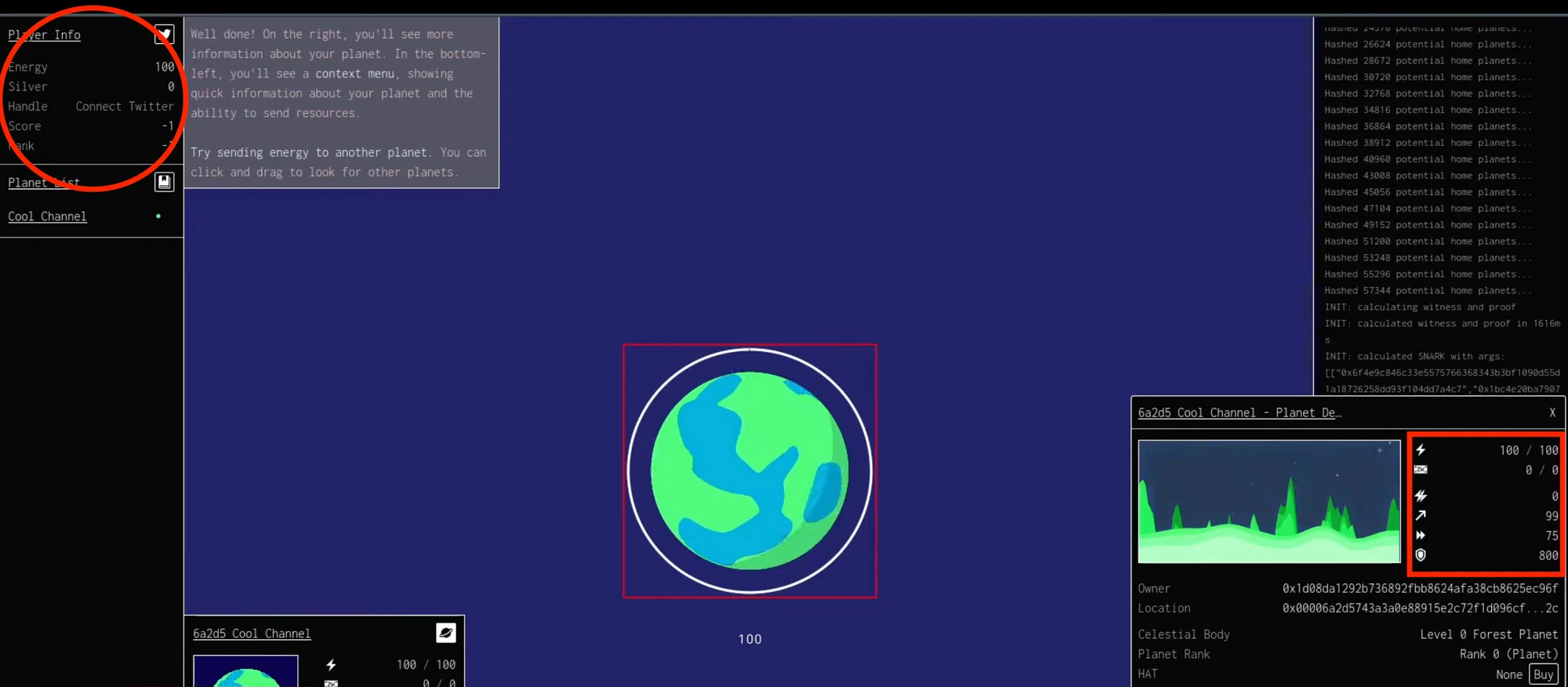The width and height of the screenshot is (1568, 687).
Task: Click the range arrow icon in Planet Details
Action: coord(1421,516)
